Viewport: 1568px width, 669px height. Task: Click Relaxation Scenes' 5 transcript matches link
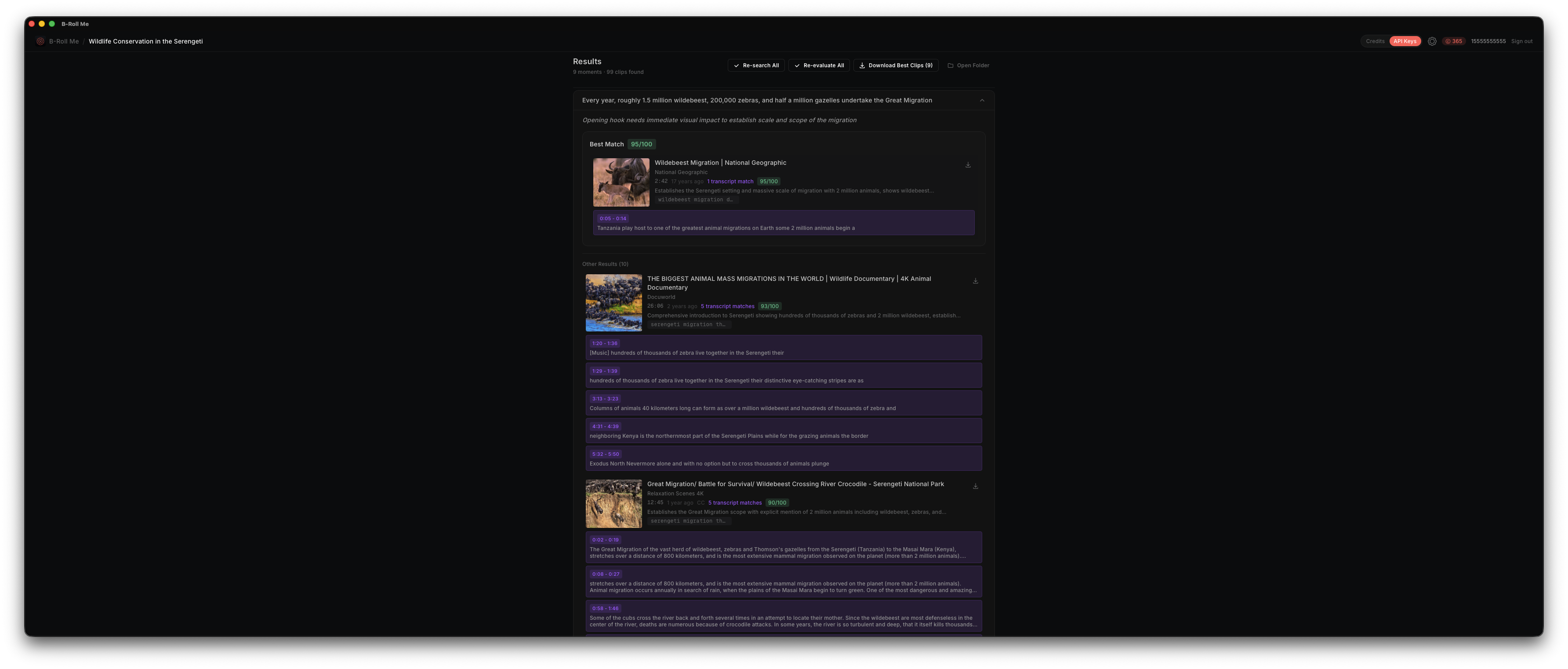click(735, 503)
